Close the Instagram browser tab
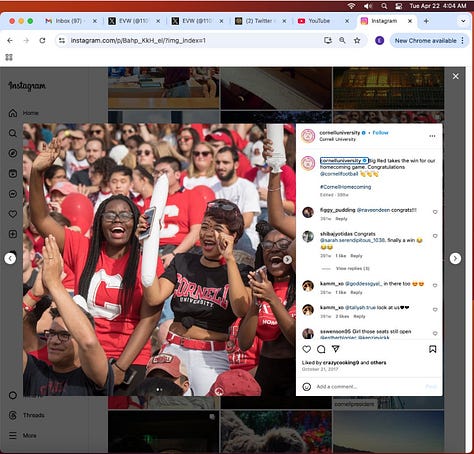Image resolution: width=474 pixels, height=454 pixels. click(410, 21)
